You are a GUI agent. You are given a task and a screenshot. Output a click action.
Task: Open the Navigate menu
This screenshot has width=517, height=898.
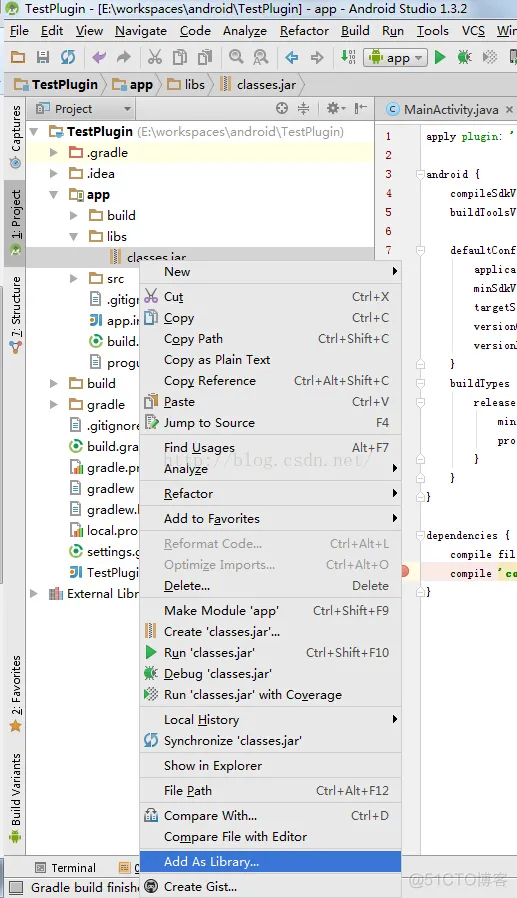click(x=141, y=31)
